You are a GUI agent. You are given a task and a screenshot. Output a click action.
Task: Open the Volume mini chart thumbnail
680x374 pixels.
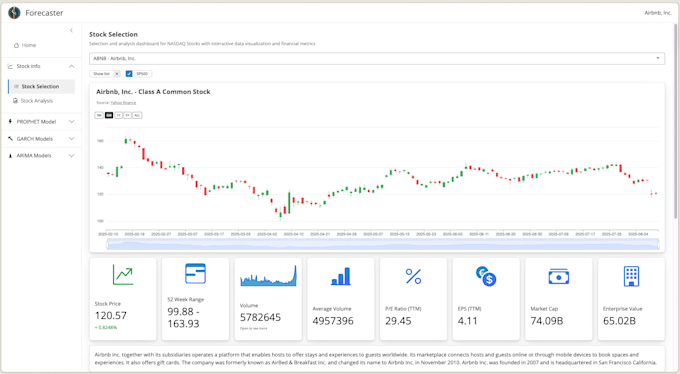pyautogui.click(x=268, y=276)
